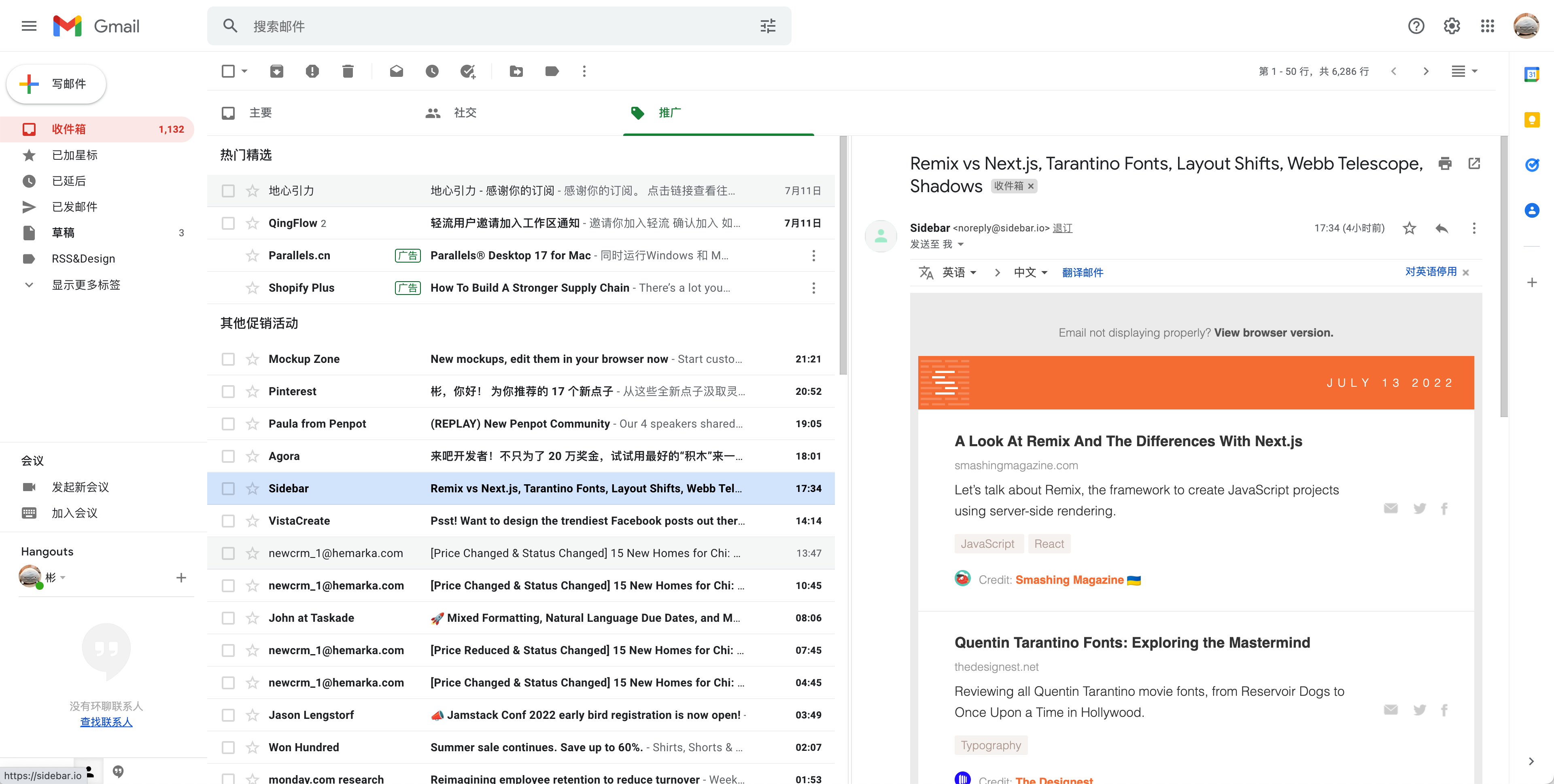Image resolution: width=1554 pixels, height=784 pixels.
Task: Open more options for the opened message
Action: [x=1474, y=228]
